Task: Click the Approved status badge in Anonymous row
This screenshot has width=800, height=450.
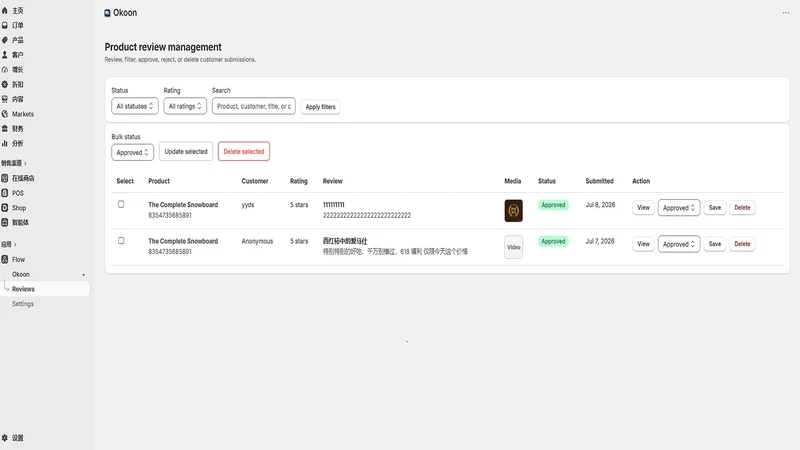Action: click(553, 241)
